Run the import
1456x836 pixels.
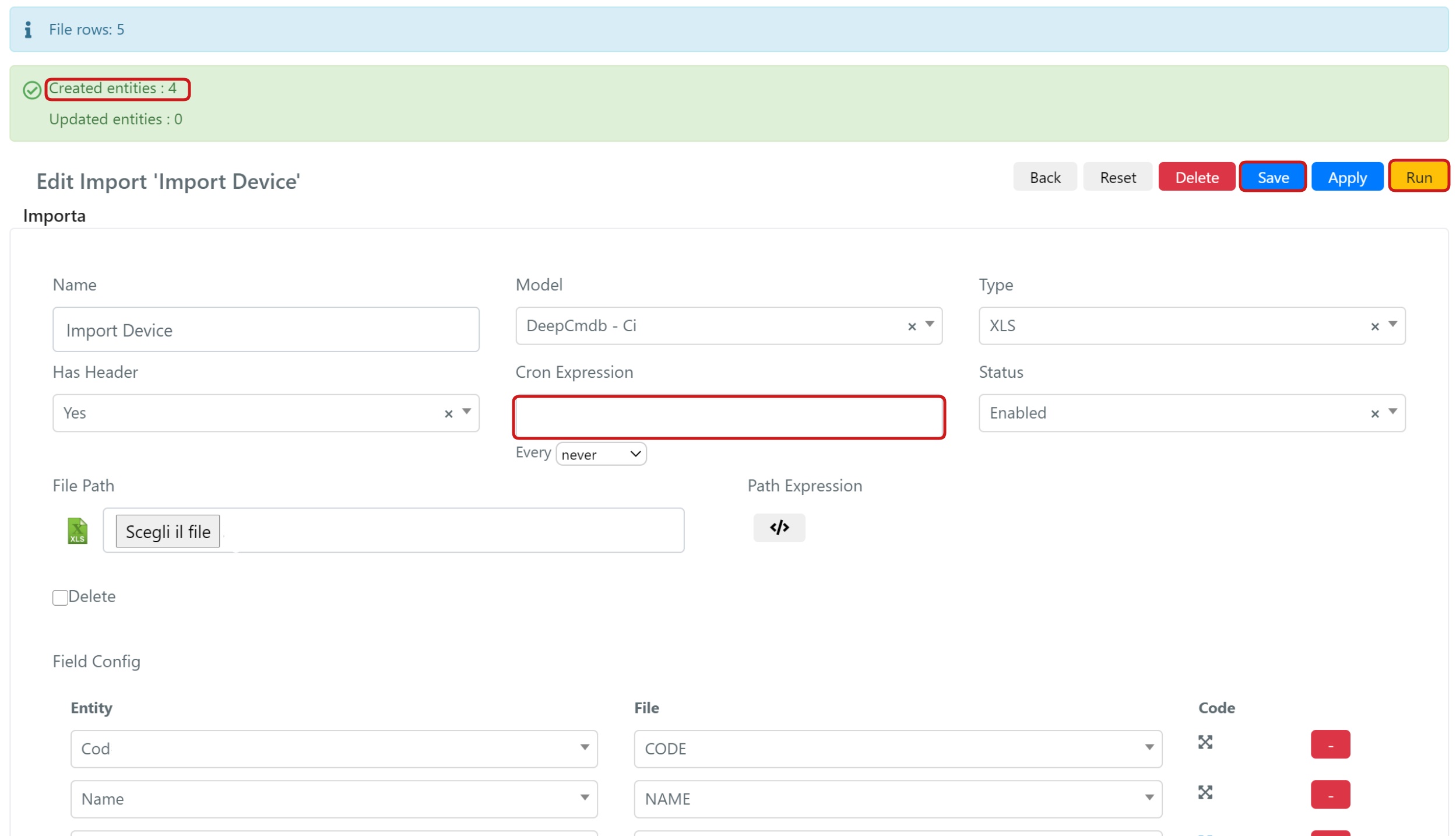click(1418, 177)
